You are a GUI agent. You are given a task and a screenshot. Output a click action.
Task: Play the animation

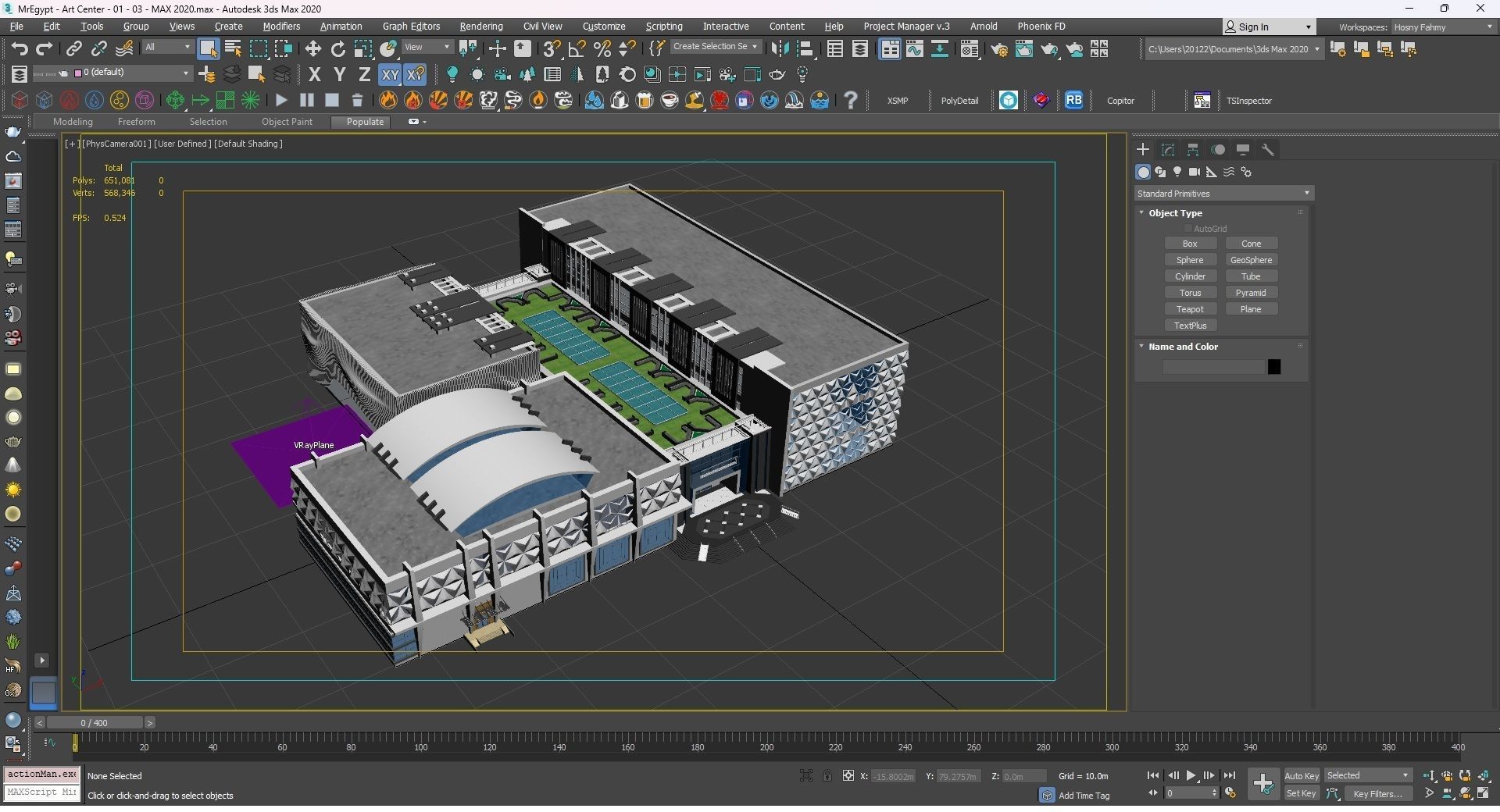[x=1191, y=776]
